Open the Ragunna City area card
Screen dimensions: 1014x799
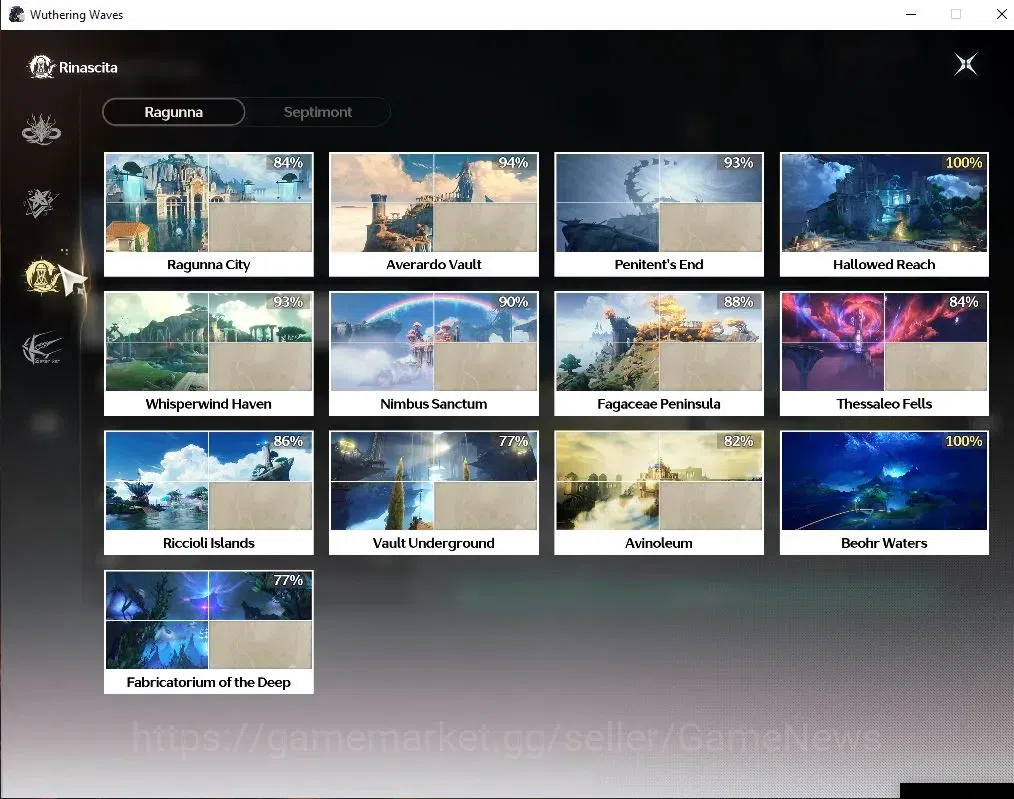pyautogui.click(x=209, y=215)
